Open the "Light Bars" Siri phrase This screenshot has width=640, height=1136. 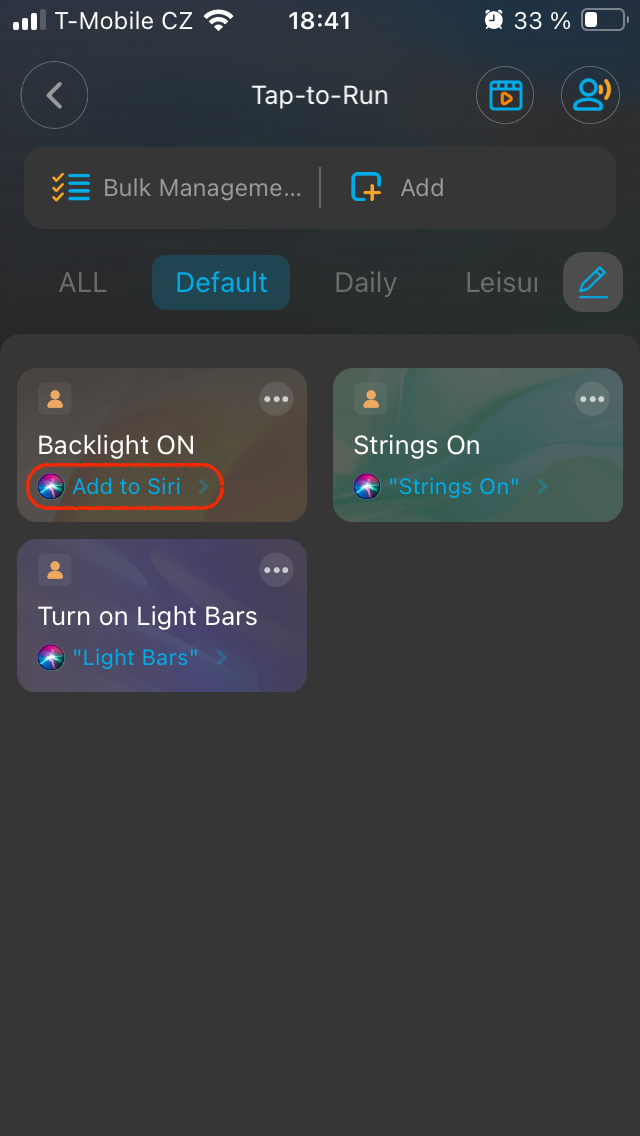(135, 658)
